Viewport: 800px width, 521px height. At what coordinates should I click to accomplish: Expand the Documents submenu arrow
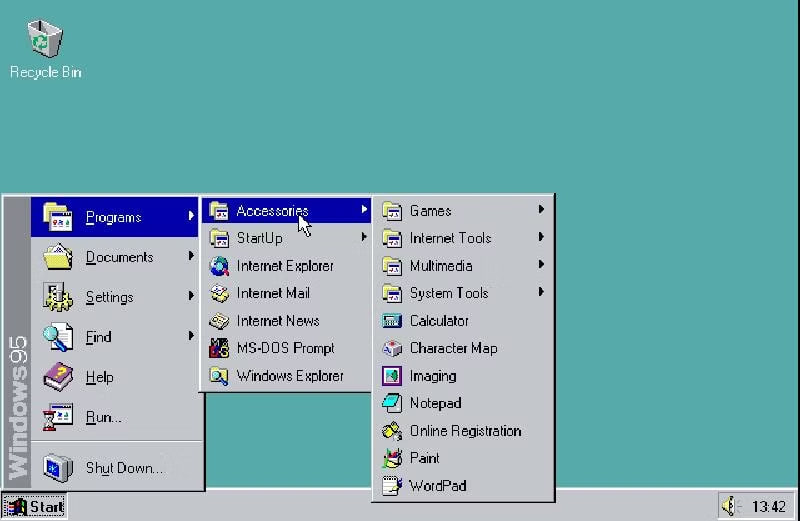[x=191, y=256]
